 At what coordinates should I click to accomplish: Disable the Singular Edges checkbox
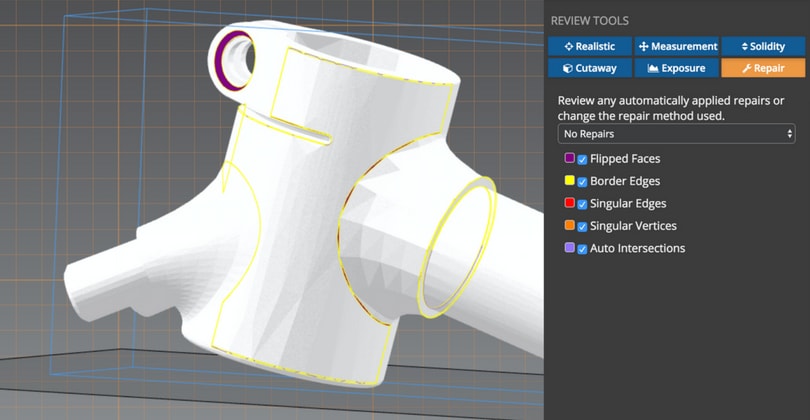pos(582,204)
